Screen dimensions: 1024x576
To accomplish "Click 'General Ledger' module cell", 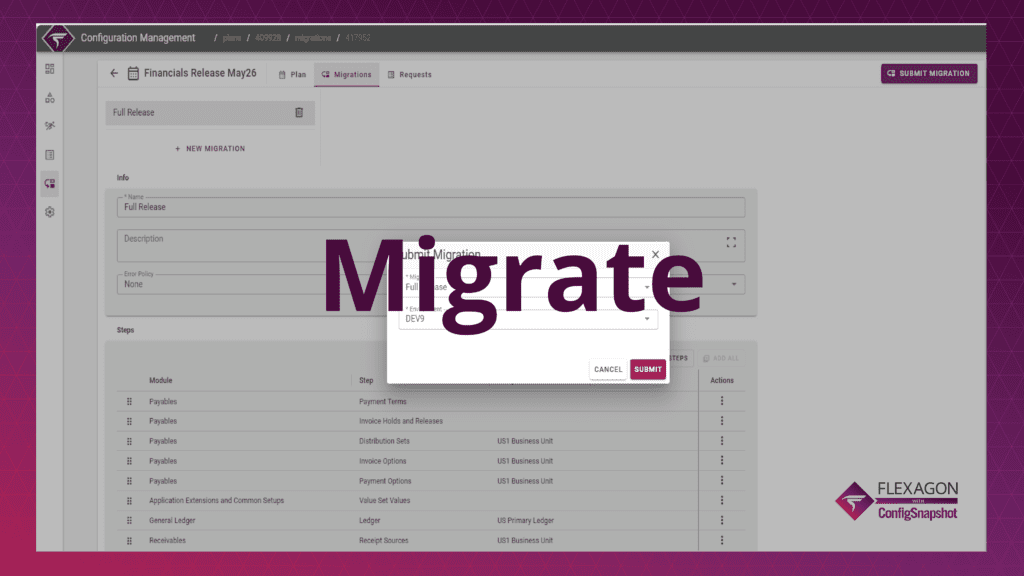I will pyautogui.click(x=172, y=520).
